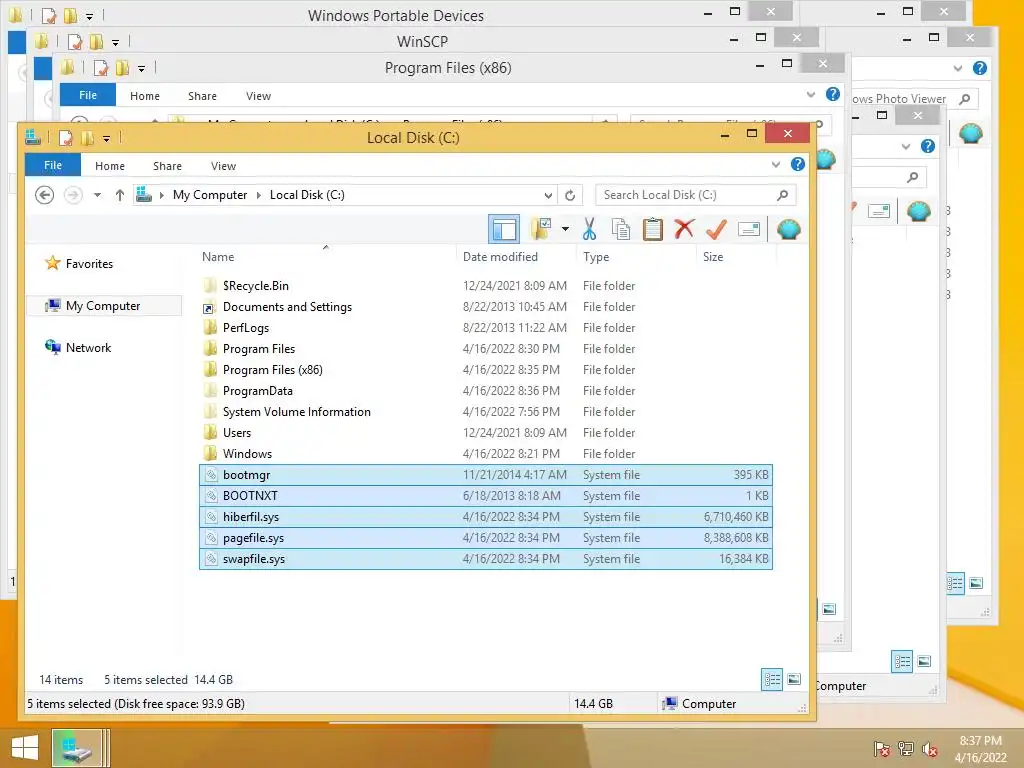Click the folder options toolbar icon
Image resolution: width=1024 pixels, height=768 pixels.
541,229
